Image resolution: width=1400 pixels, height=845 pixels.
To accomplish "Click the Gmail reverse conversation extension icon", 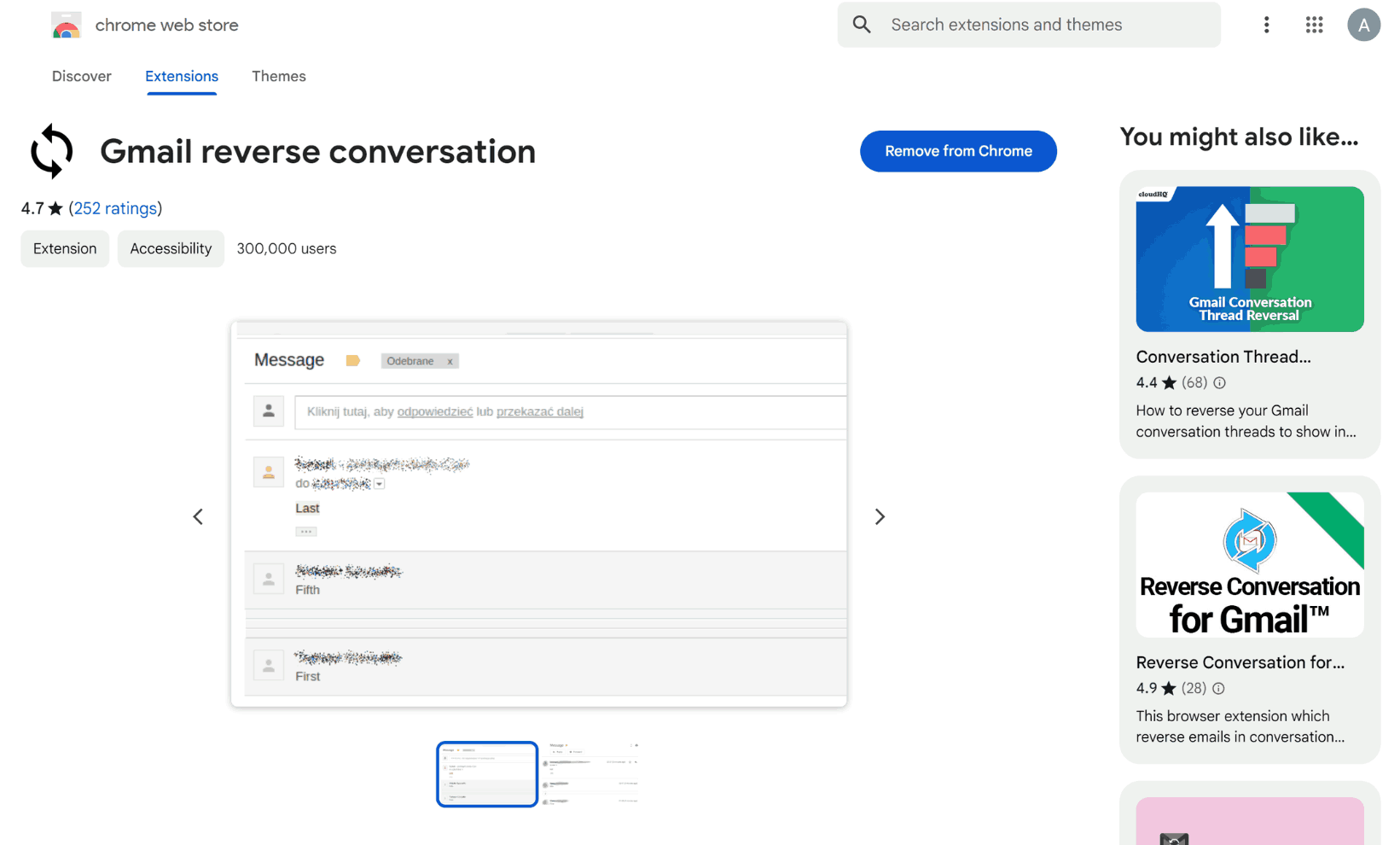I will coord(52,151).
